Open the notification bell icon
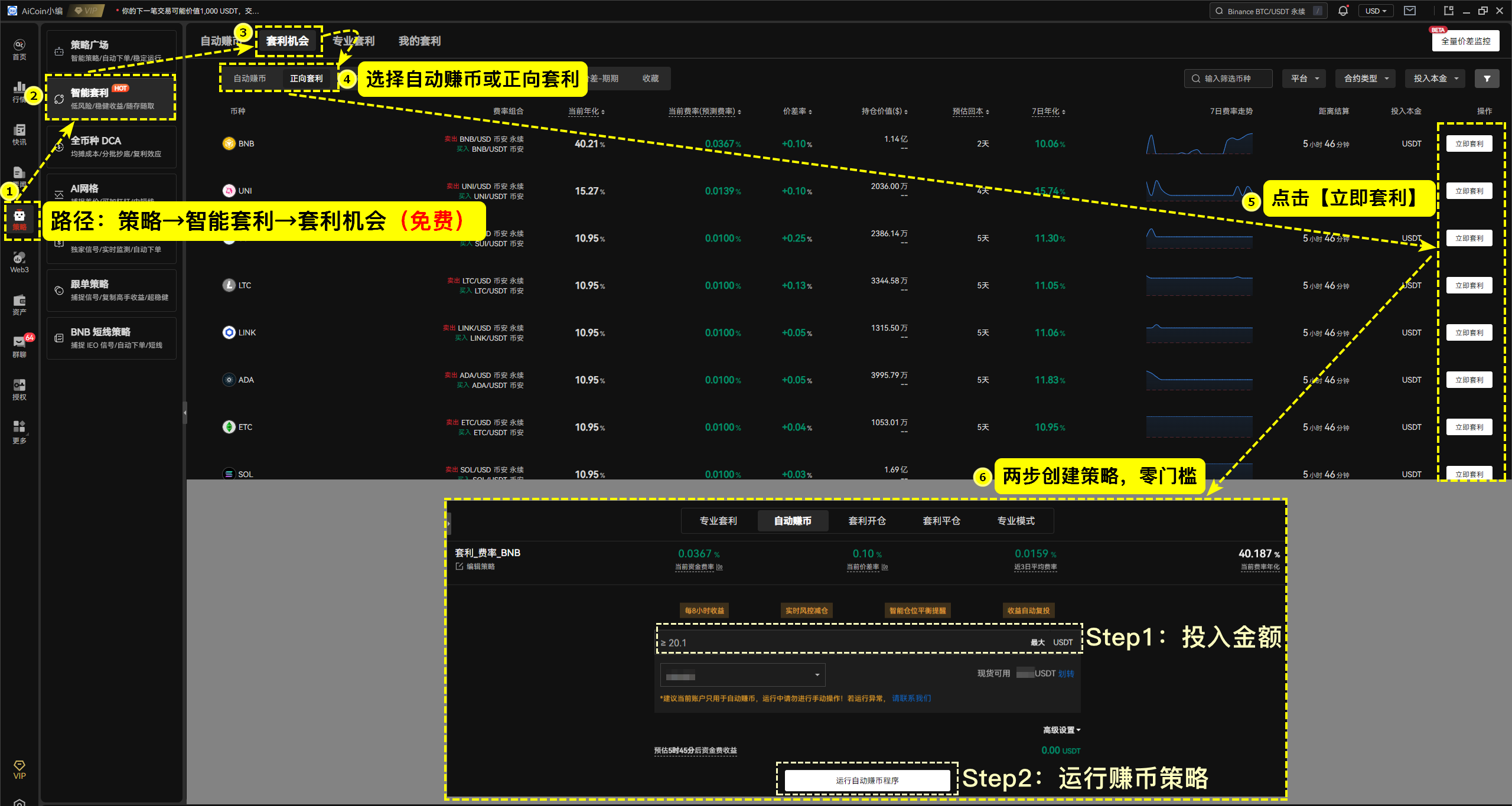The height and width of the screenshot is (806, 1512). click(x=1343, y=11)
